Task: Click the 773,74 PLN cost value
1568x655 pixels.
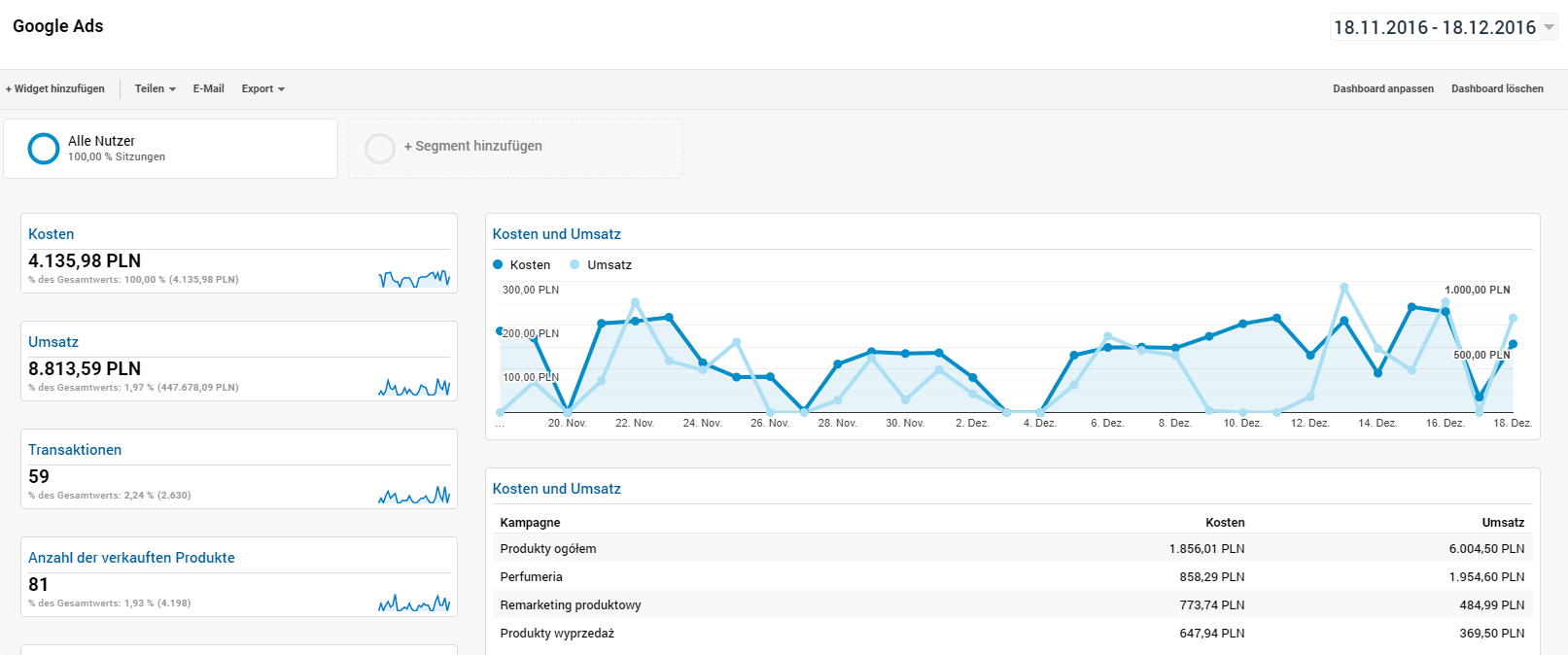Action: [1212, 605]
